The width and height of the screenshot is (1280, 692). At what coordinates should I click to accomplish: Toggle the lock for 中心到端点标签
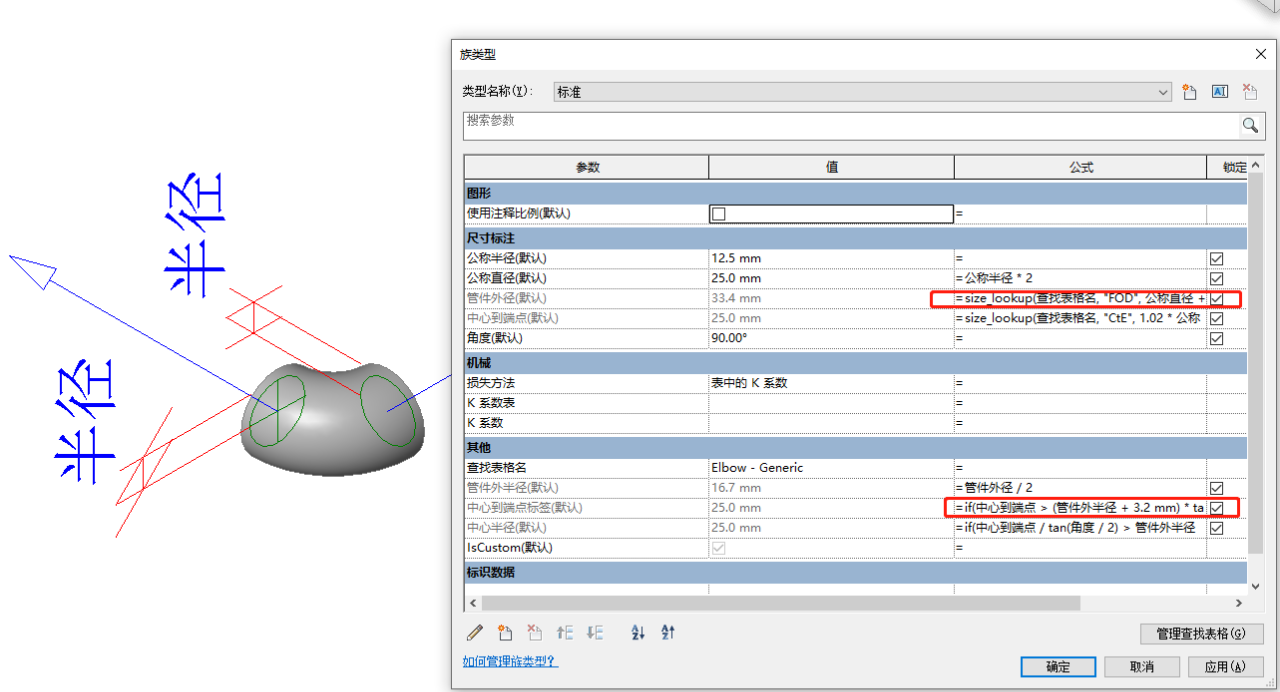coord(1216,508)
